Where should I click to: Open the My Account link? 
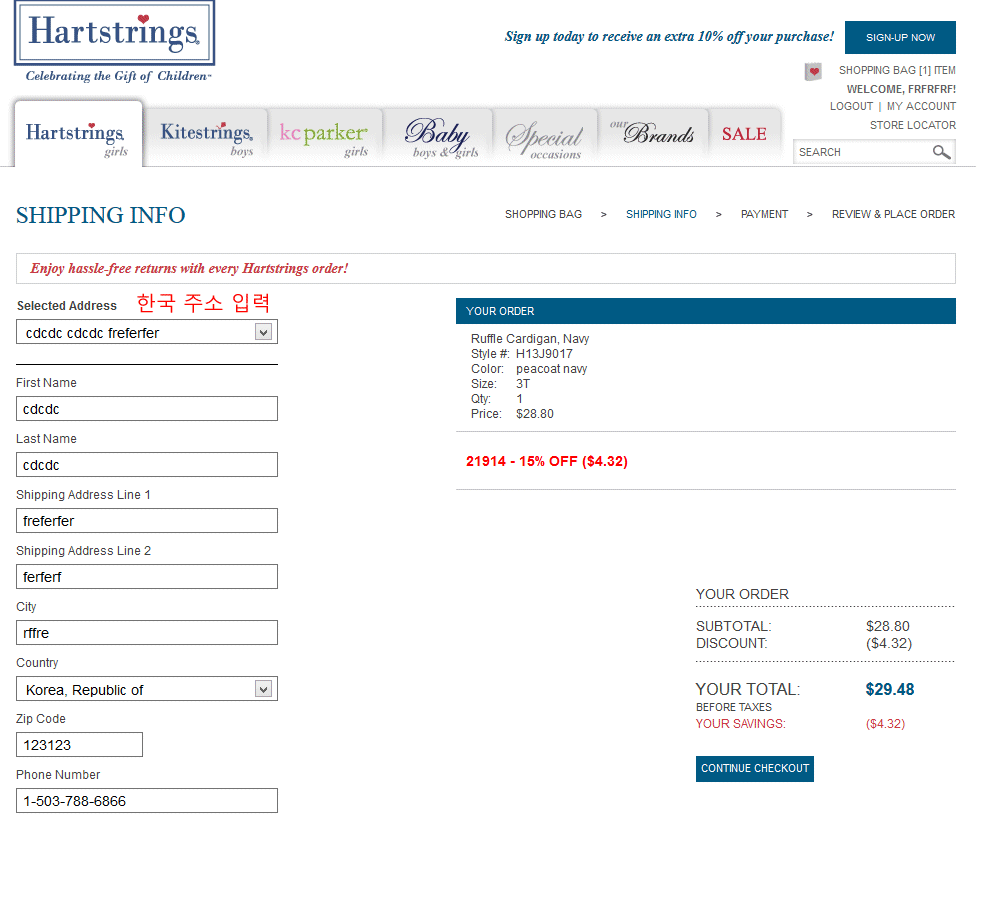click(921, 106)
